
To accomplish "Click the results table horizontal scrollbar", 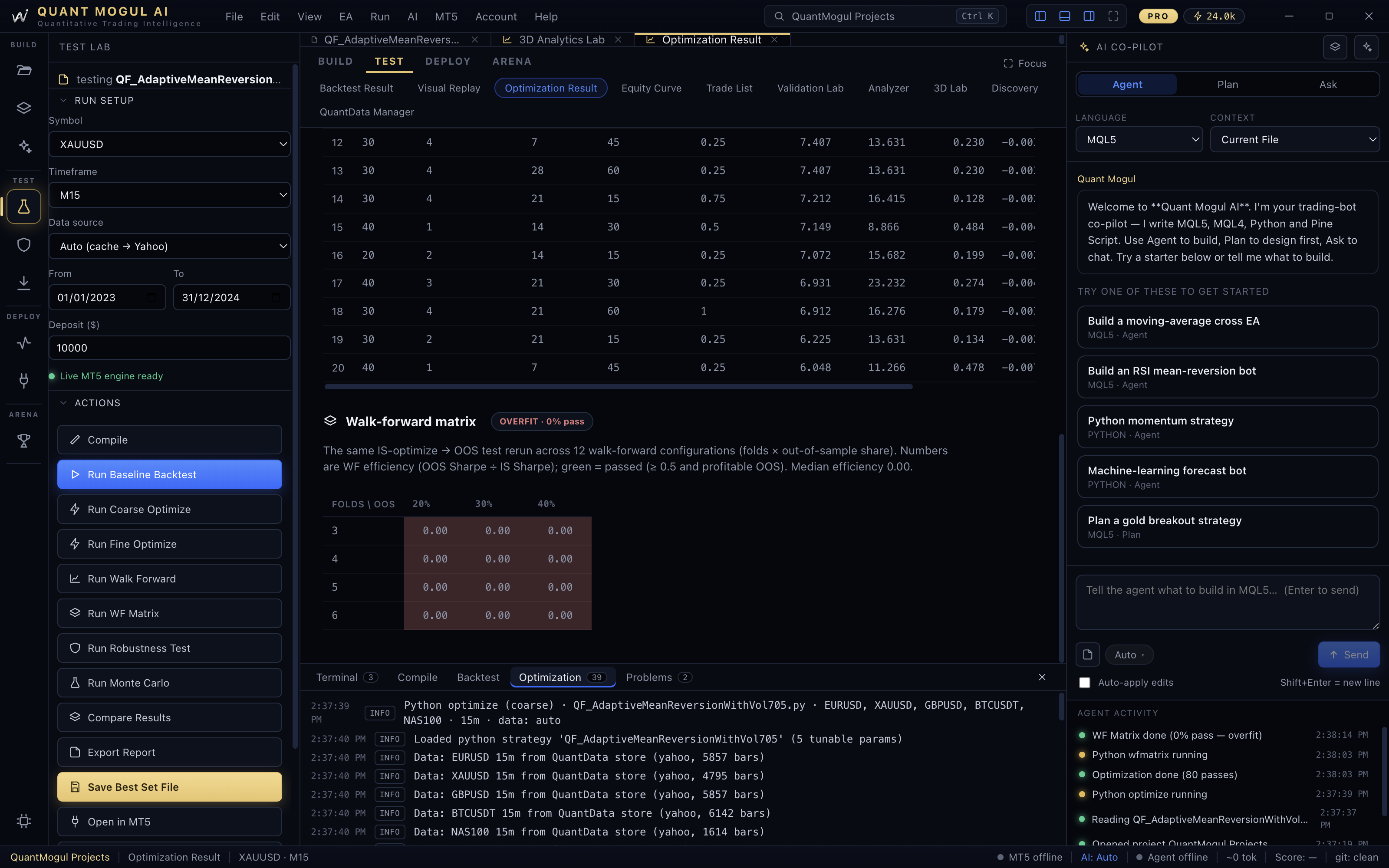I will point(618,387).
